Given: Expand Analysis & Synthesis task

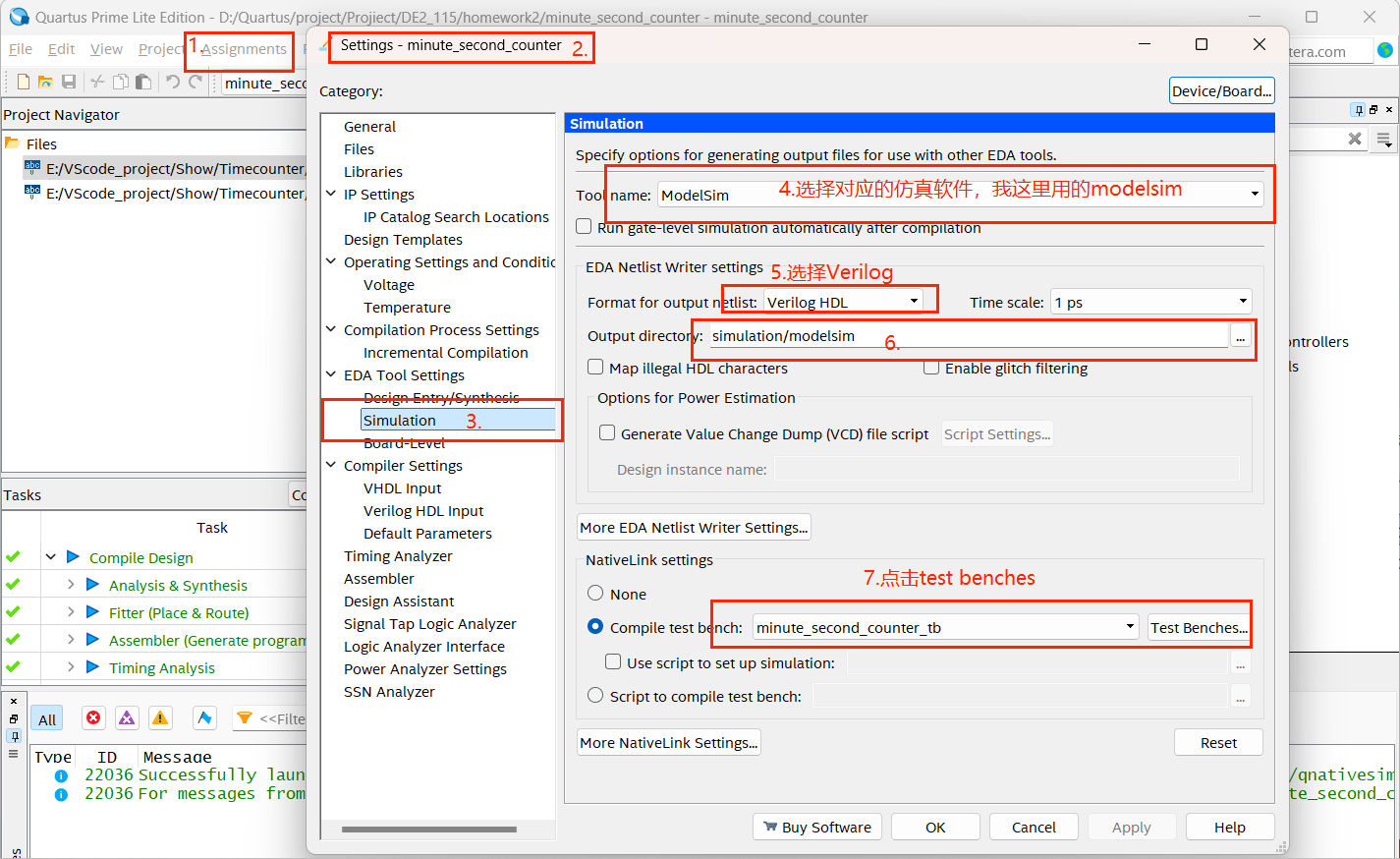Looking at the screenshot, I should (x=71, y=584).
